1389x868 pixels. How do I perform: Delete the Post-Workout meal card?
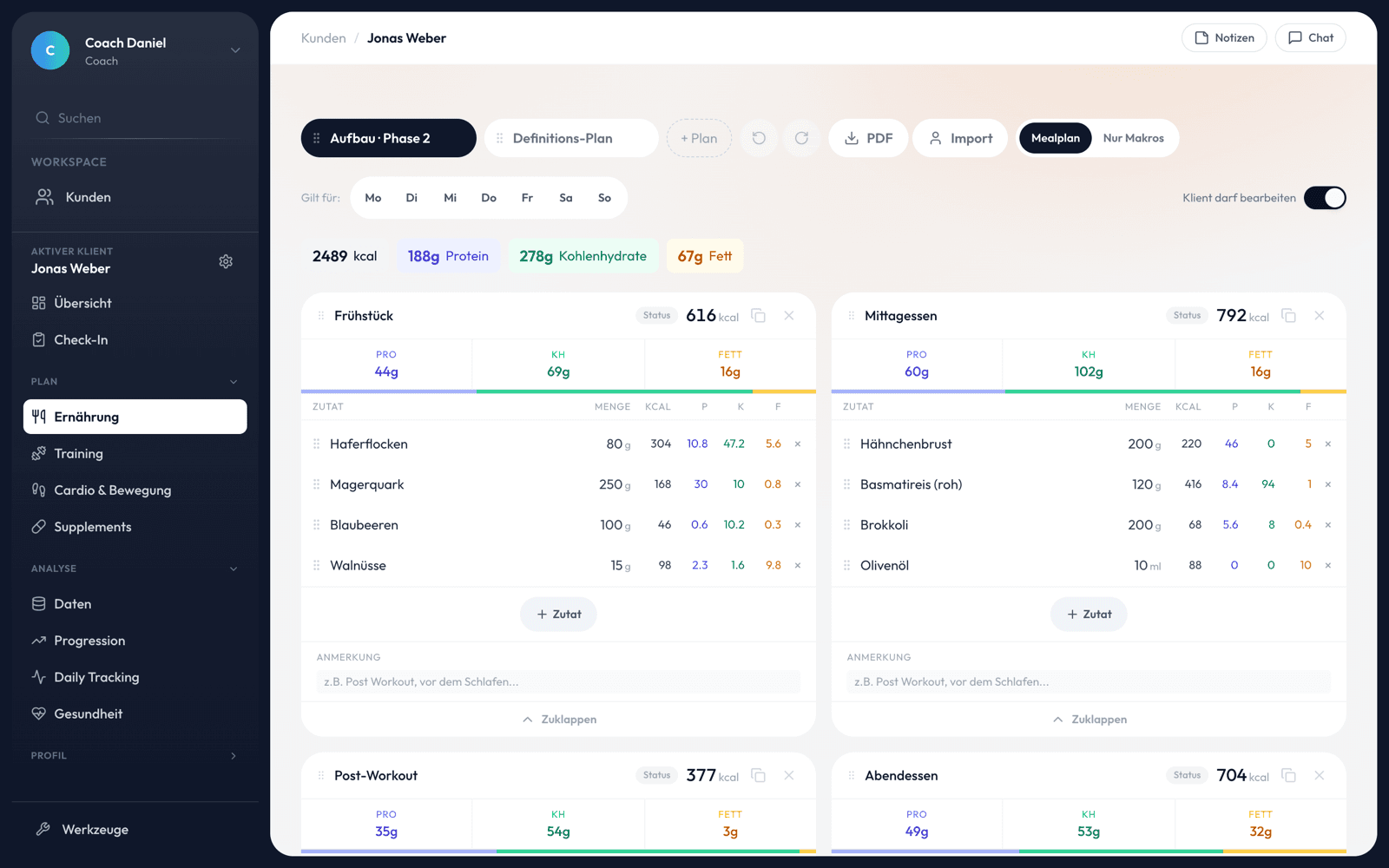pos(789,776)
